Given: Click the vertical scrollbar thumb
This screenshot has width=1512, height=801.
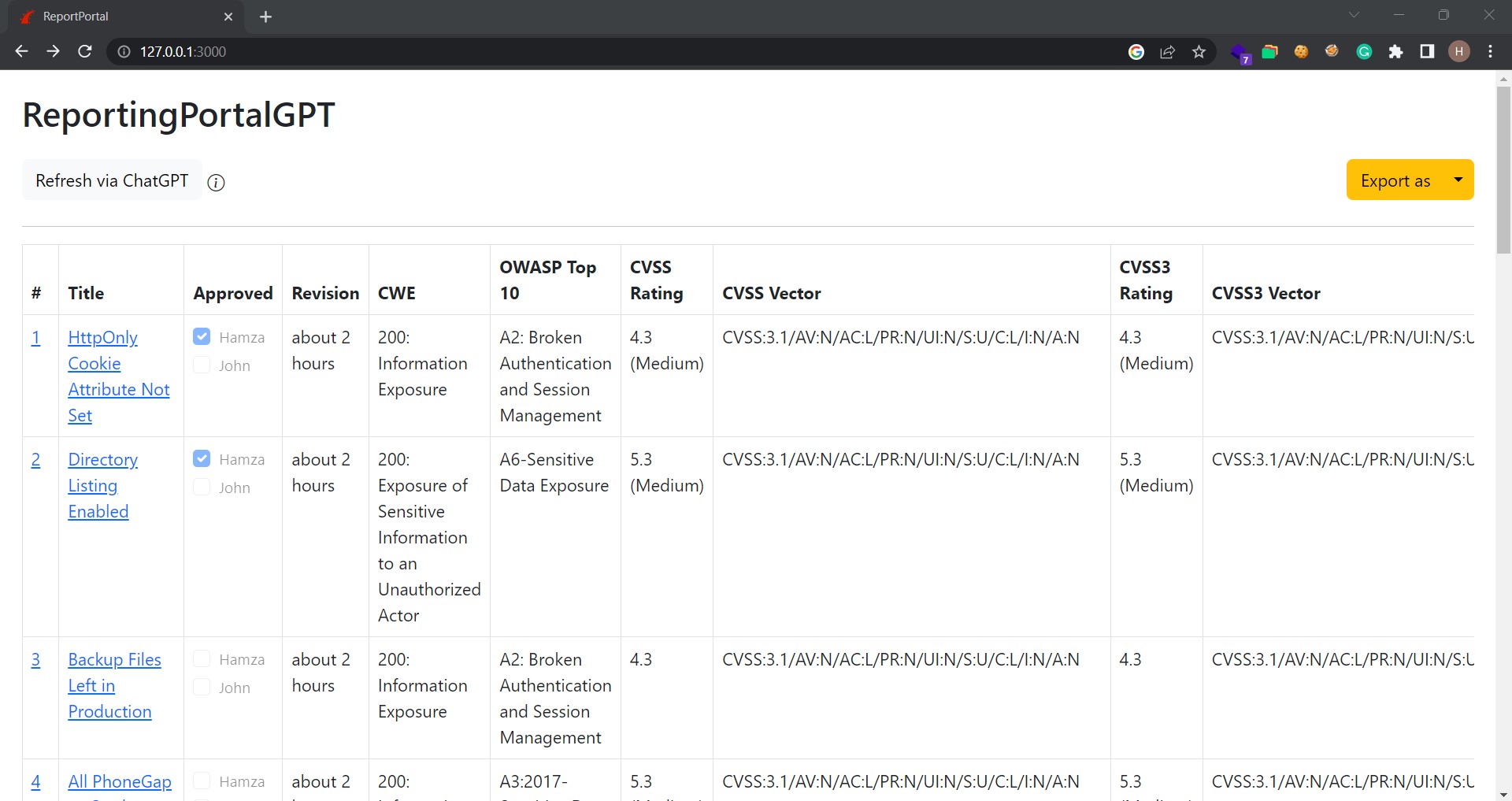Looking at the screenshot, I should pos(1503,169).
